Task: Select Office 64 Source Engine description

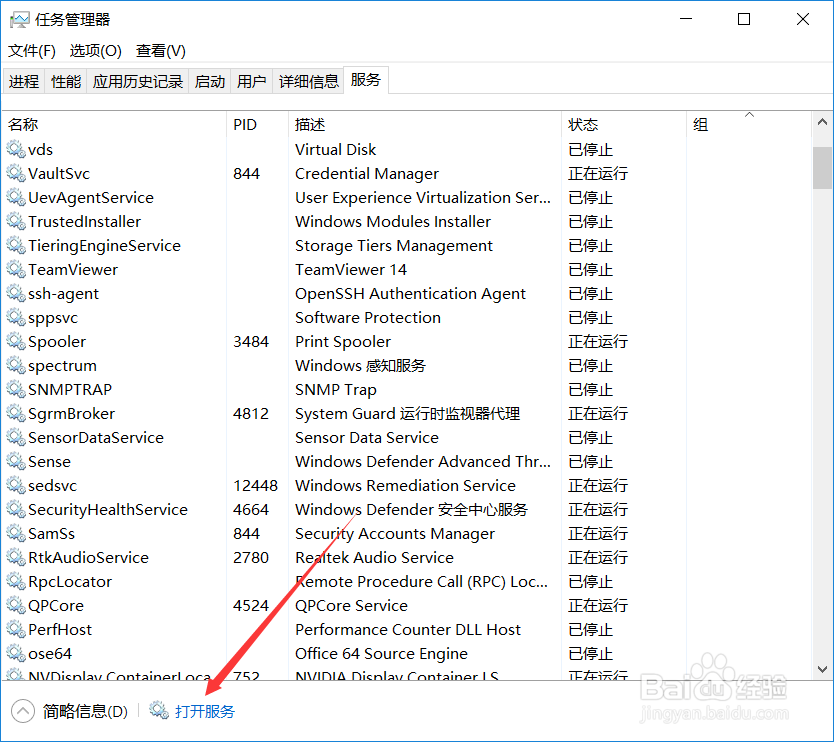Action: (x=381, y=654)
